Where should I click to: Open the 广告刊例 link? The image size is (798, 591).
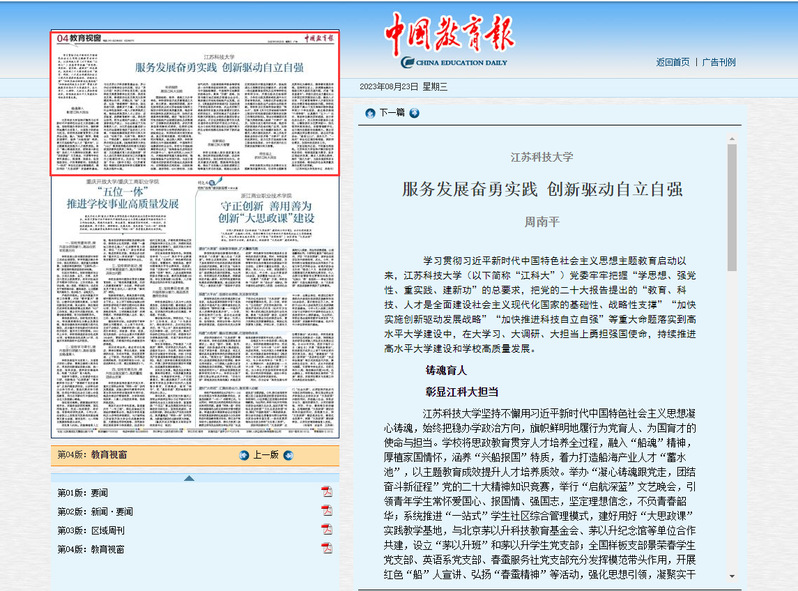[x=719, y=62]
